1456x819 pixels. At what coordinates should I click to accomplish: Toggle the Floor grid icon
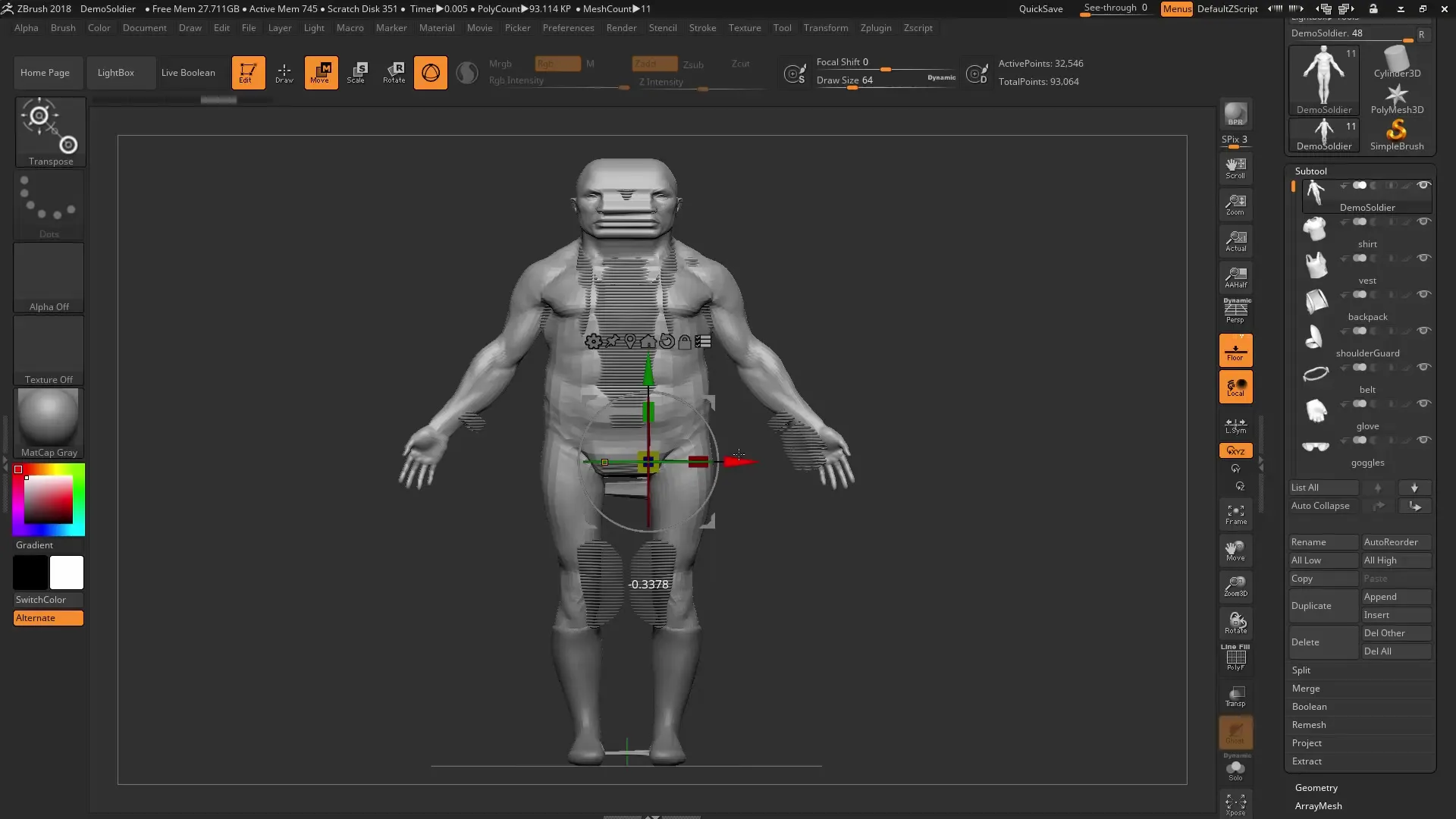[1235, 350]
